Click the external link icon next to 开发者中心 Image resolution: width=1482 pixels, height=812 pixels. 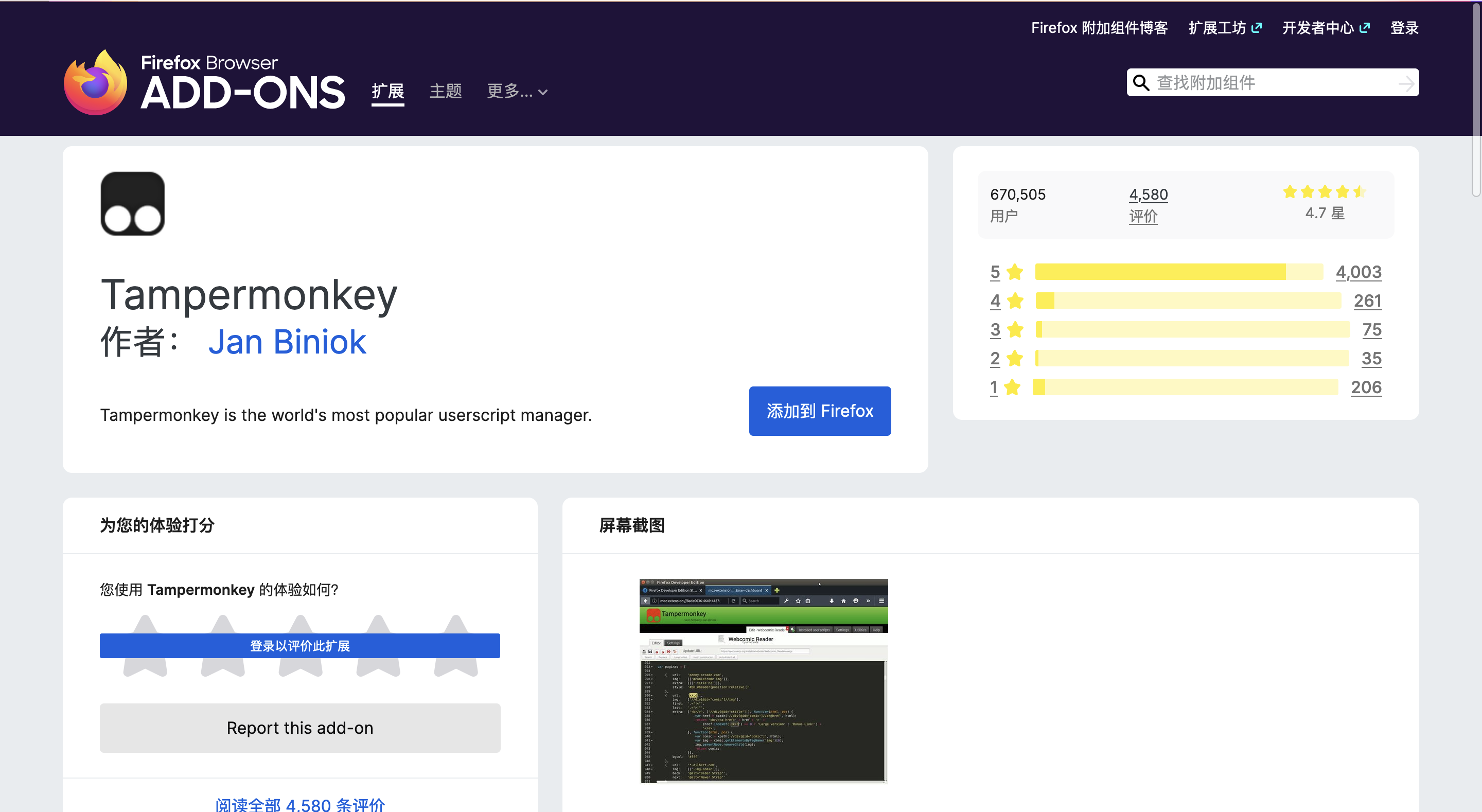tap(1365, 28)
